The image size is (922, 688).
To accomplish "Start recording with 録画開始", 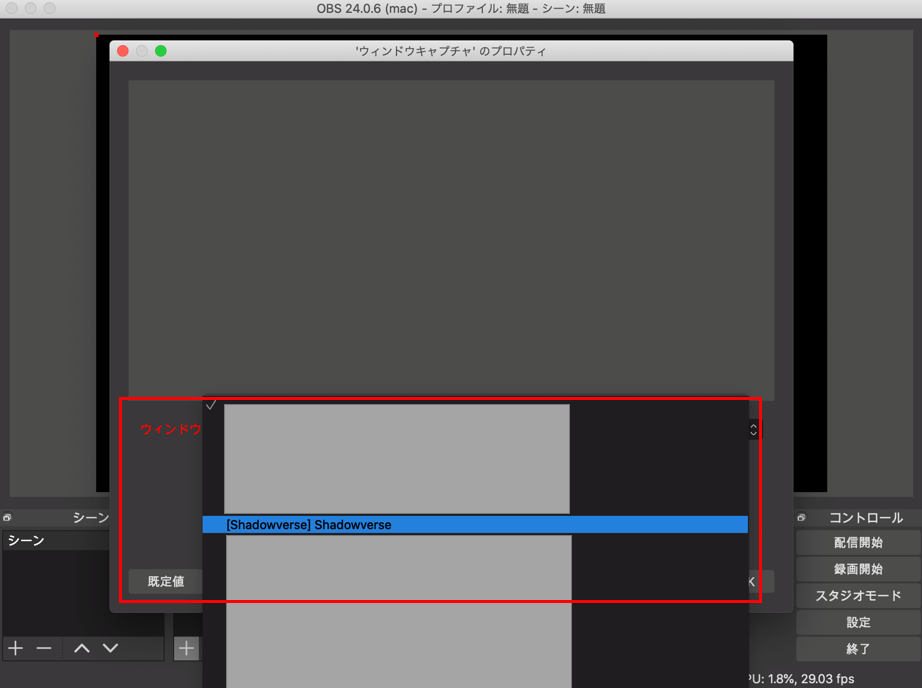I will tap(858, 569).
